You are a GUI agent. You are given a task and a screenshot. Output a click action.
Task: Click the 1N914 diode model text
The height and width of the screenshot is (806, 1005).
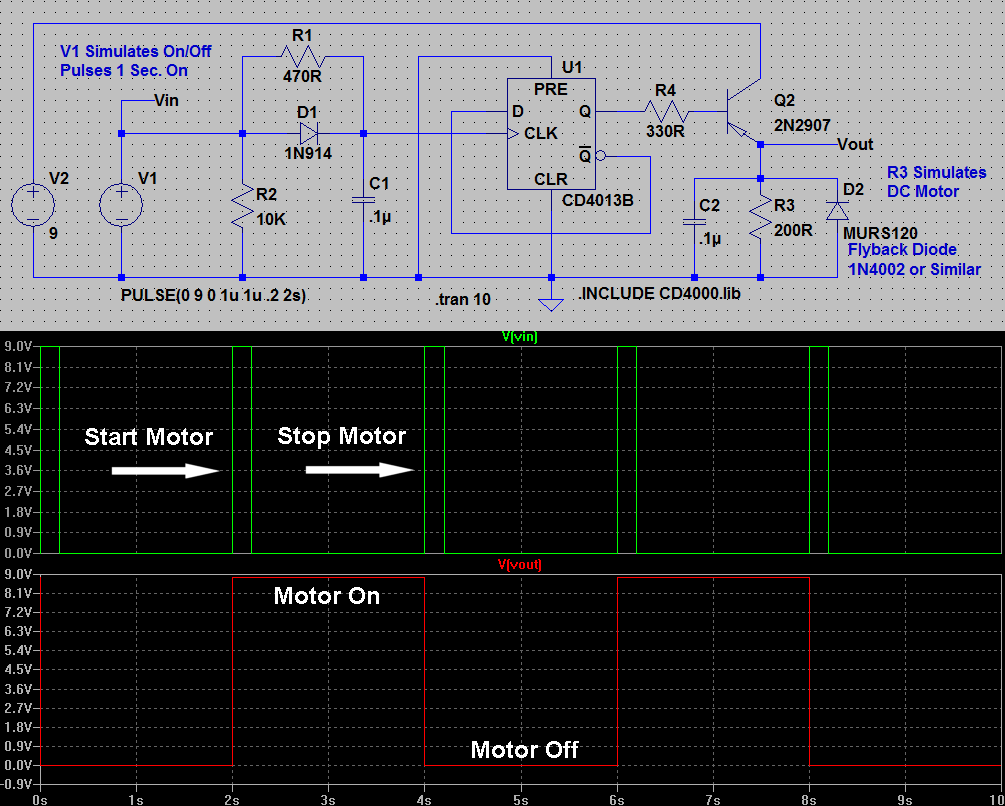coord(308,153)
